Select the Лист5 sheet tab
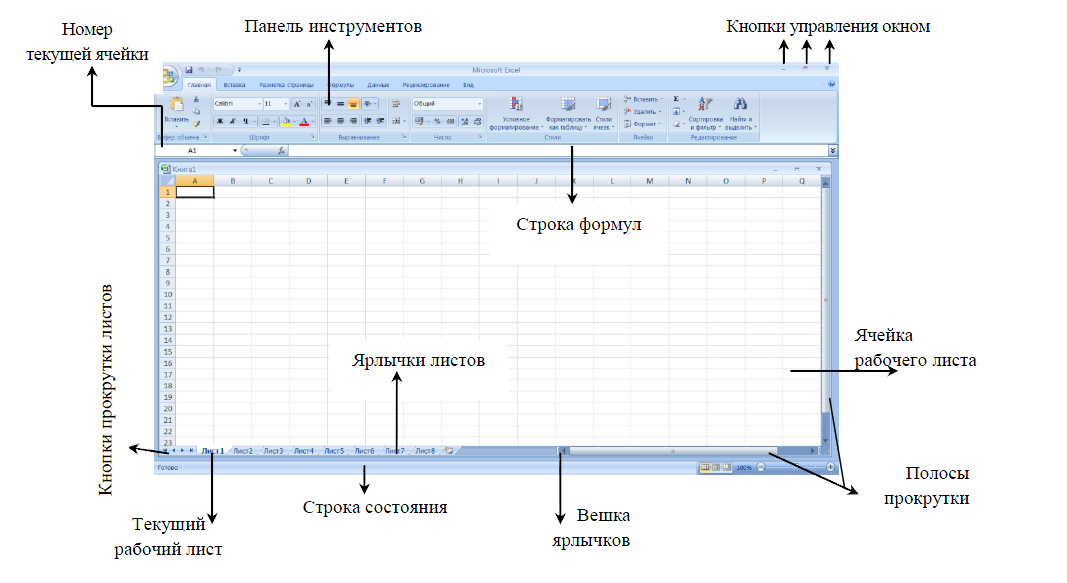Viewport: 1067px width, 583px height. [334, 451]
